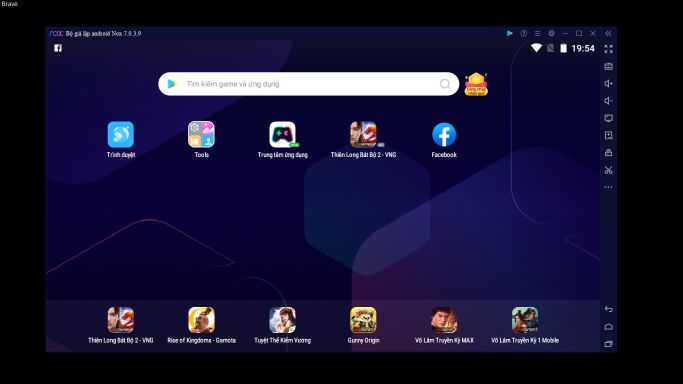The height and width of the screenshot is (384, 683).
Task: Select the scissors screenshot tool
Action: pos(609,170)
